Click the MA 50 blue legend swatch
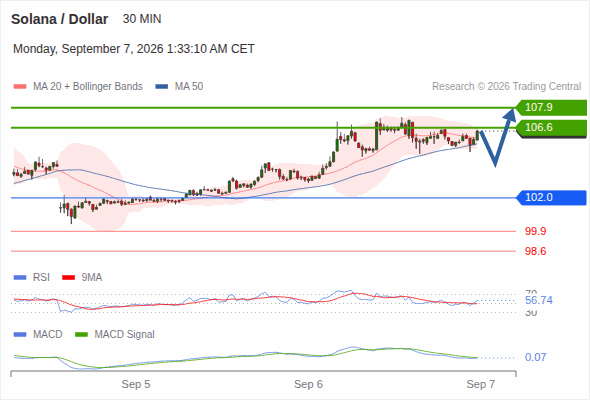 pos(162,87)
